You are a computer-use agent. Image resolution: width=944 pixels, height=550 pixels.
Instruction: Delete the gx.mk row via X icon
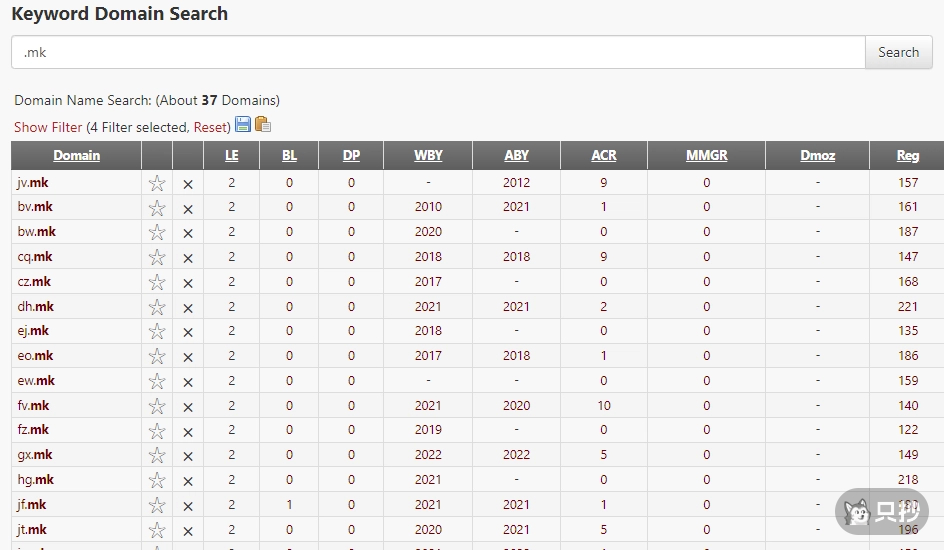[187, 456]
